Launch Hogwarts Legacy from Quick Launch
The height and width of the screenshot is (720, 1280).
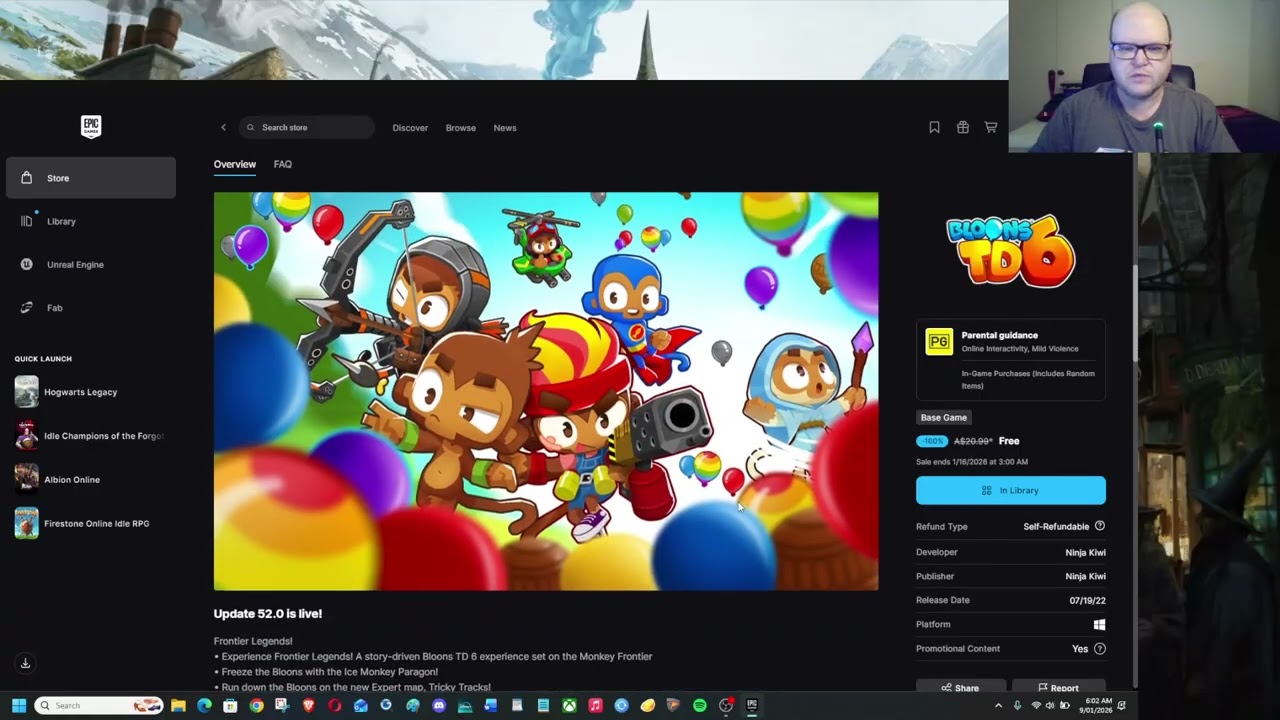click(x=90, y=392)
